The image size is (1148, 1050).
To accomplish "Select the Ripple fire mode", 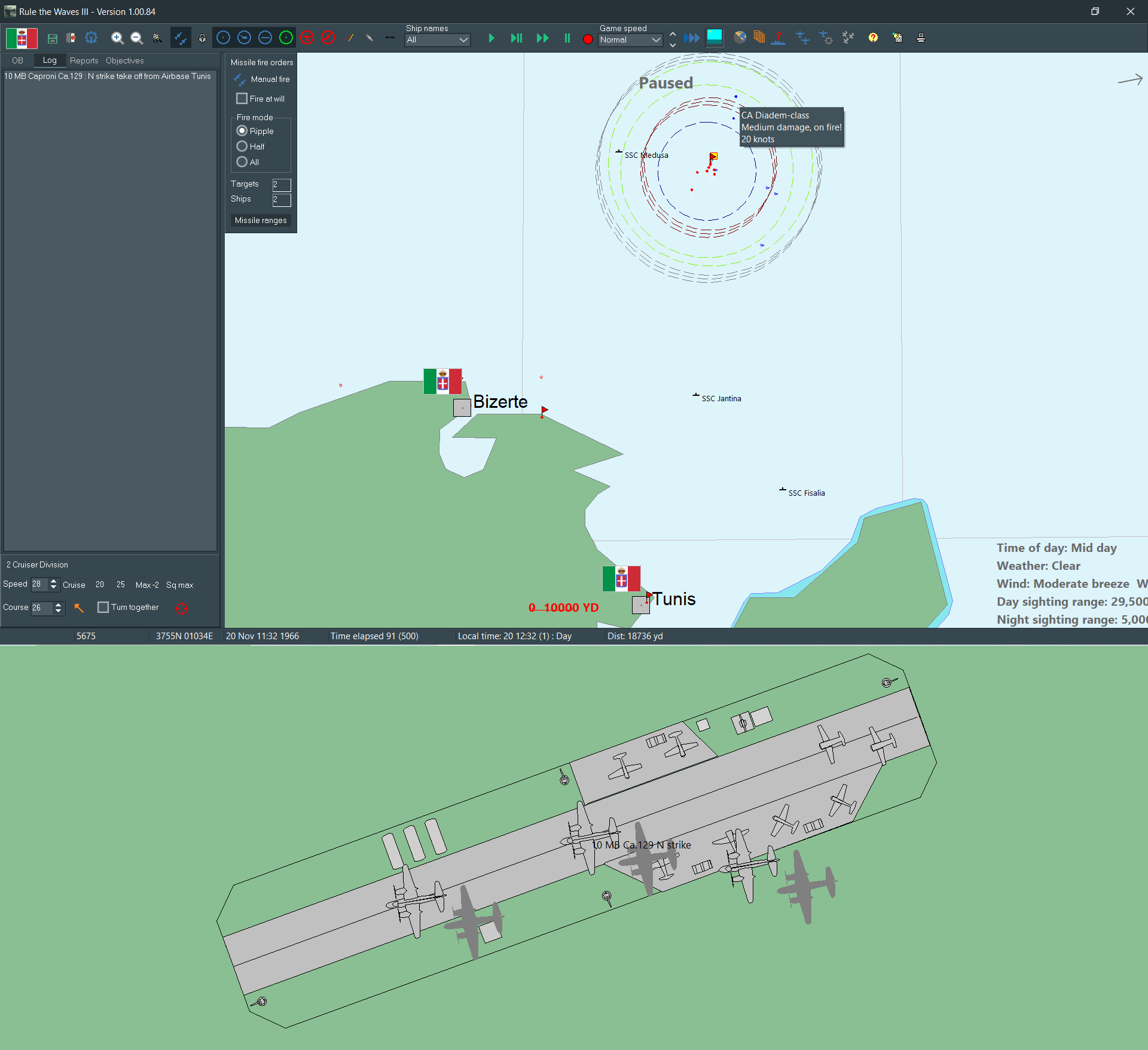I will click(x=242, y=131).
